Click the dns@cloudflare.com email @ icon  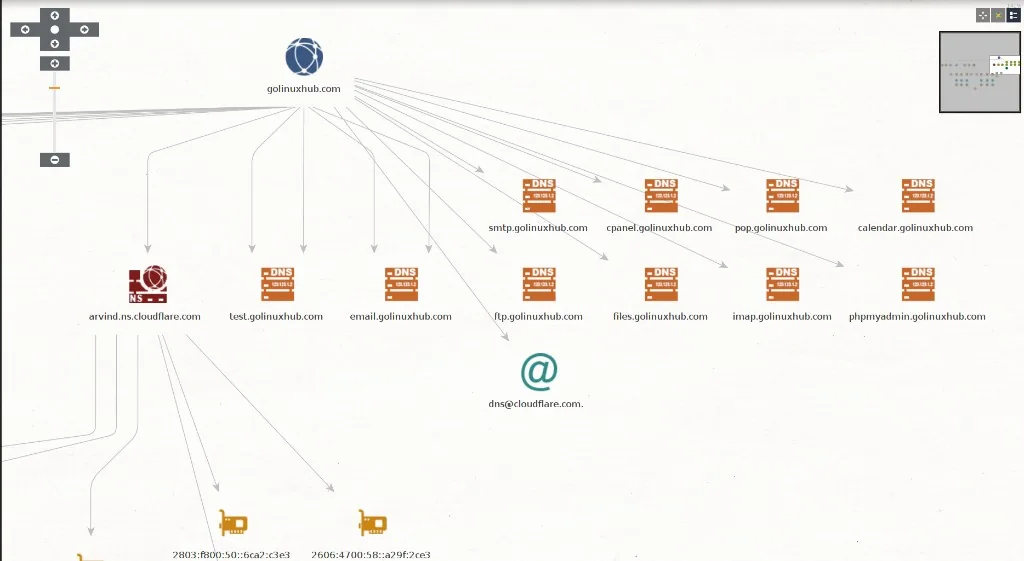[x=539, y=372]
